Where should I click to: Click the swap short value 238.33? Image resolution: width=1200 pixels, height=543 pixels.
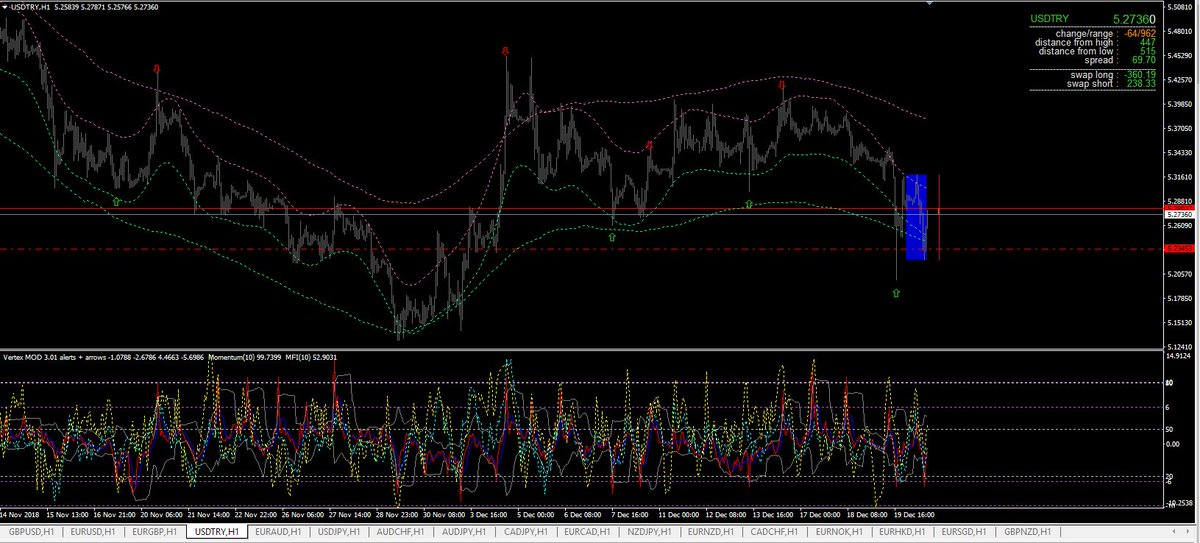click(1141, 84)
